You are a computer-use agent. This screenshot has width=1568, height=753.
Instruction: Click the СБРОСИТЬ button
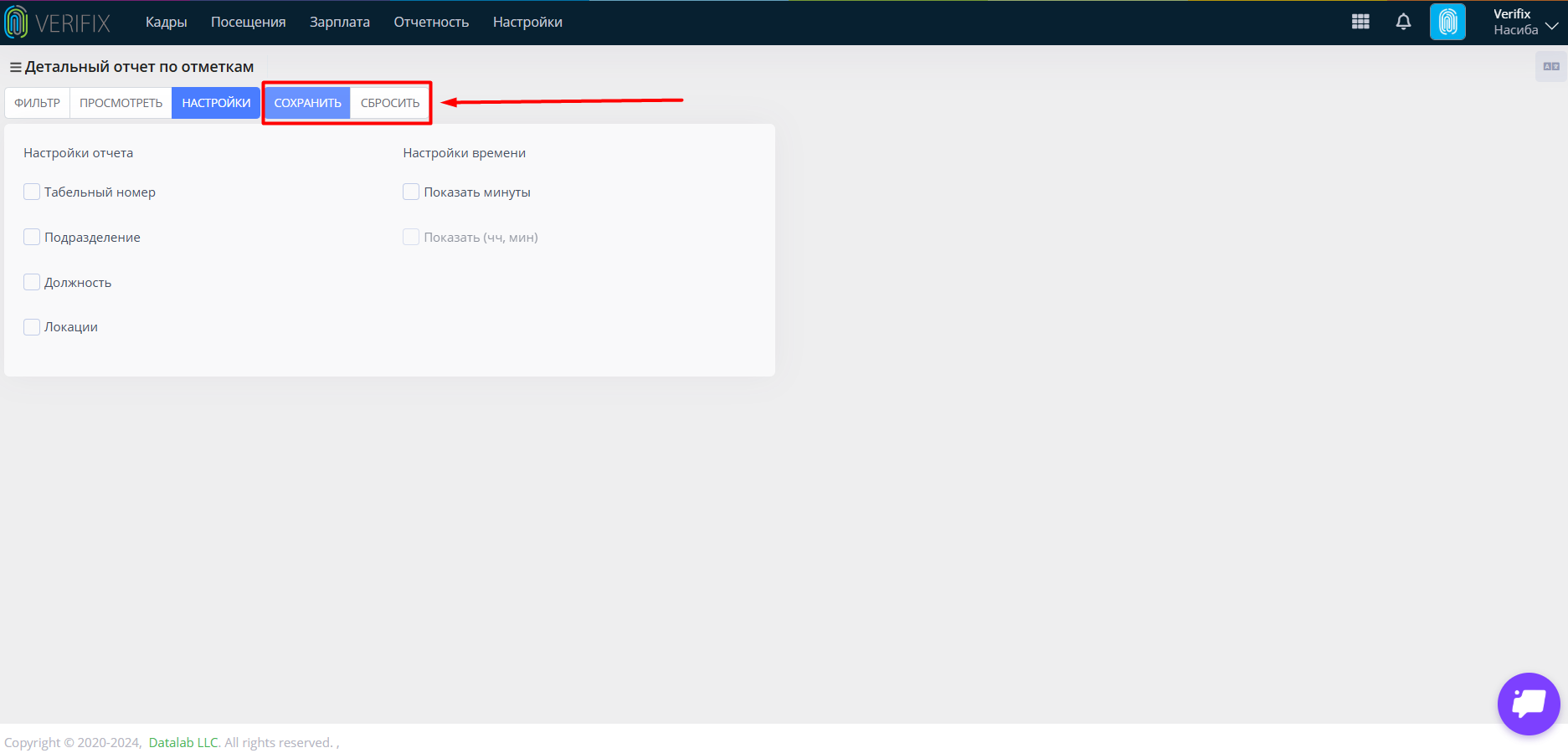(390, 103)
